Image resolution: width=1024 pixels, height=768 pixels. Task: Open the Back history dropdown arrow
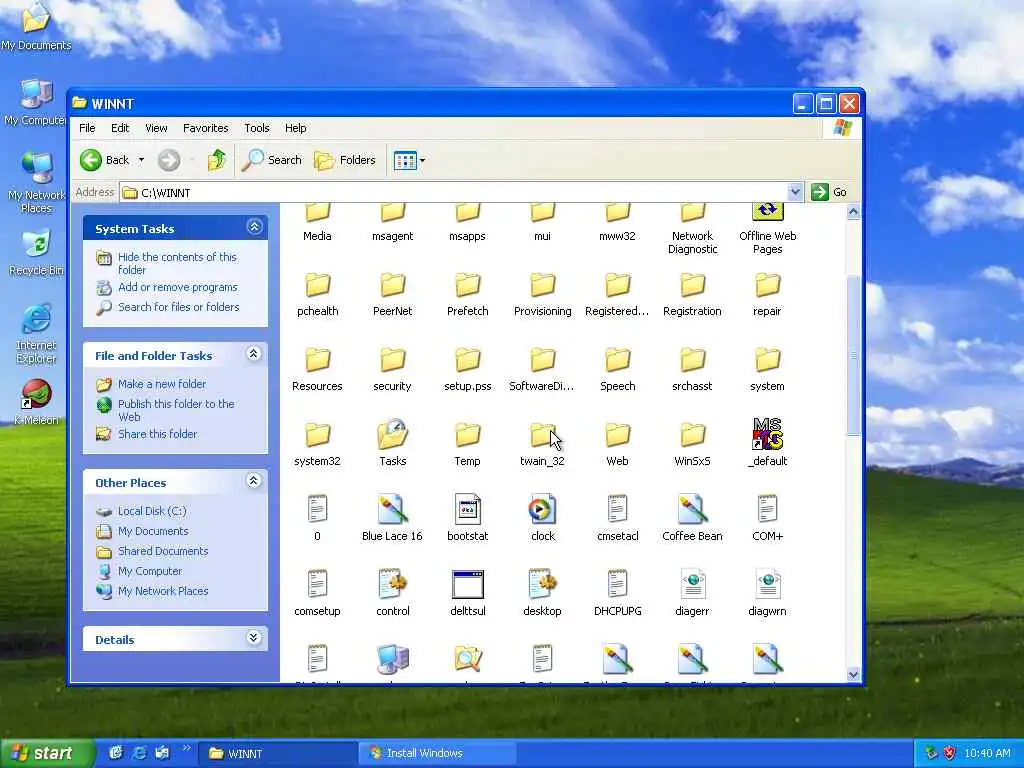tap(141, 160)
